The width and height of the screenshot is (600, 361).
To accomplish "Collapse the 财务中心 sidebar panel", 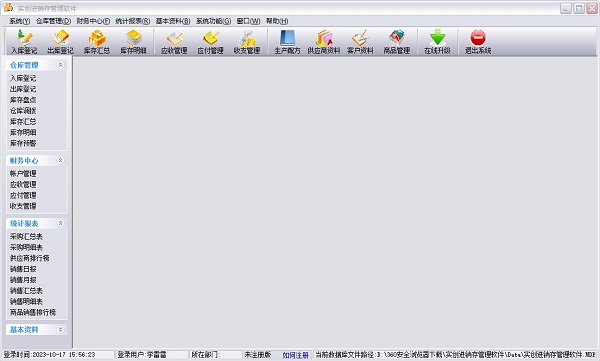I will (x=60, y=160).
